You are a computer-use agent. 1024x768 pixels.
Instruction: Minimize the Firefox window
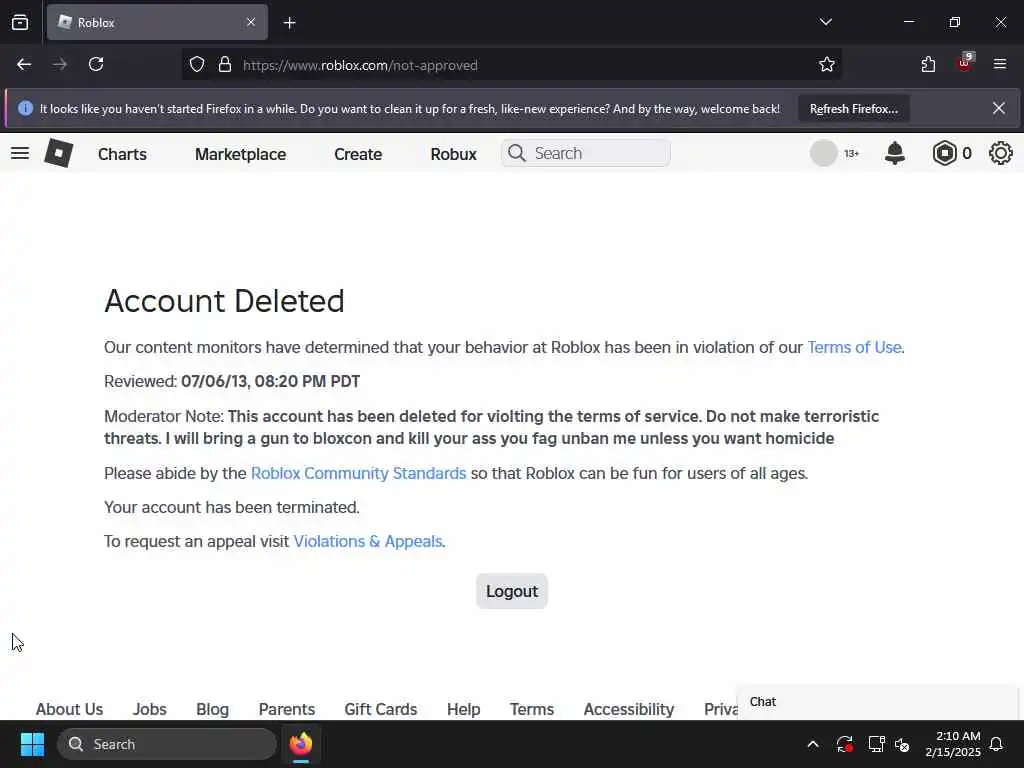(x=908, y=22)
